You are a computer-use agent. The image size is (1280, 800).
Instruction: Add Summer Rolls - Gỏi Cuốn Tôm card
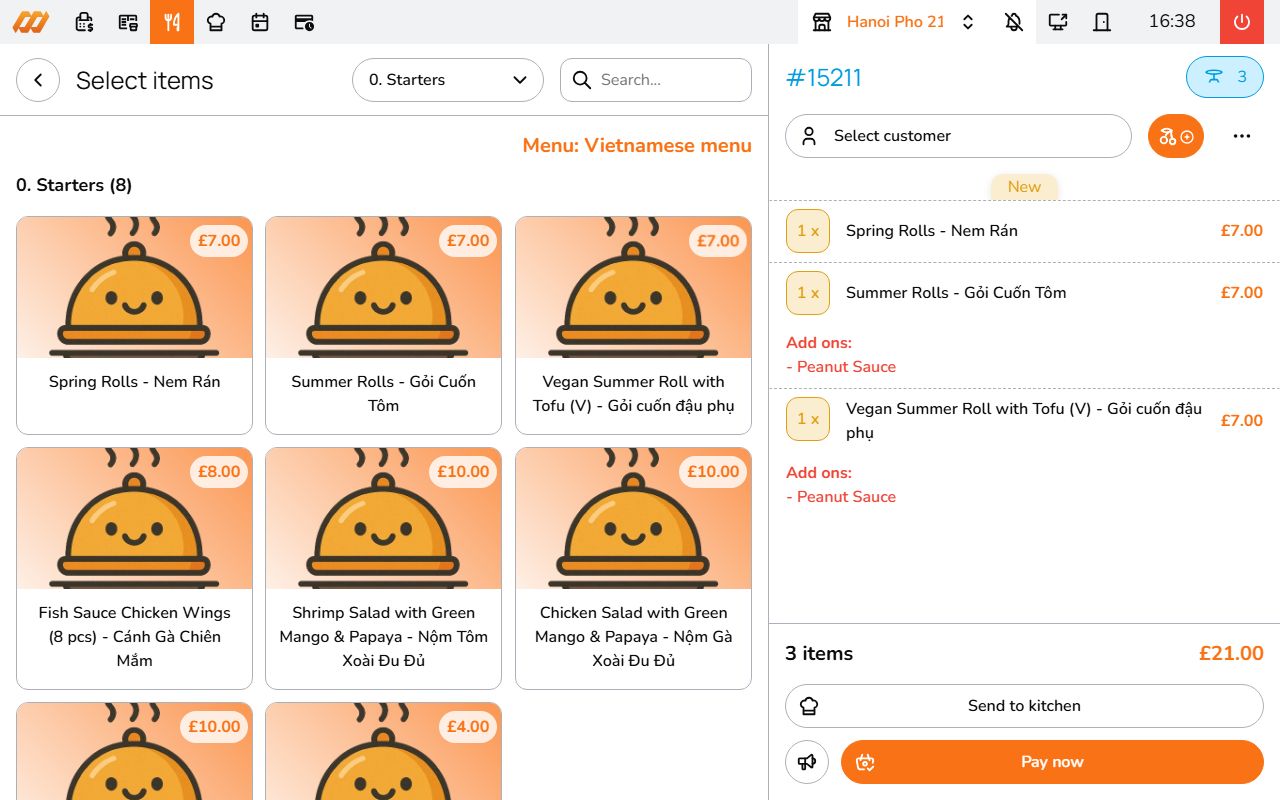click(x=383, y=326)
